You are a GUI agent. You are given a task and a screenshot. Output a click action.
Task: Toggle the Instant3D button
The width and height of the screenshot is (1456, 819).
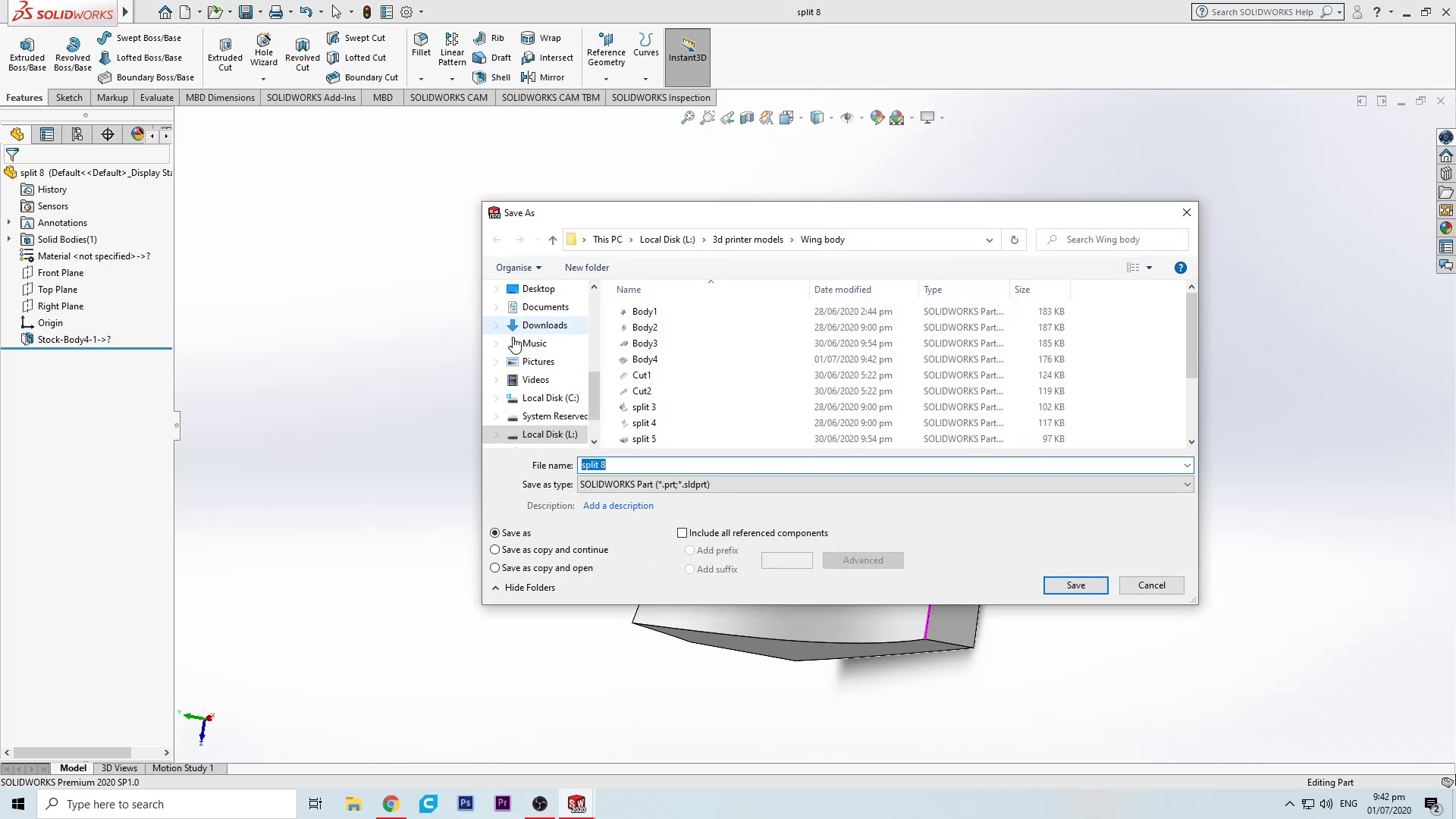[688, 58]
